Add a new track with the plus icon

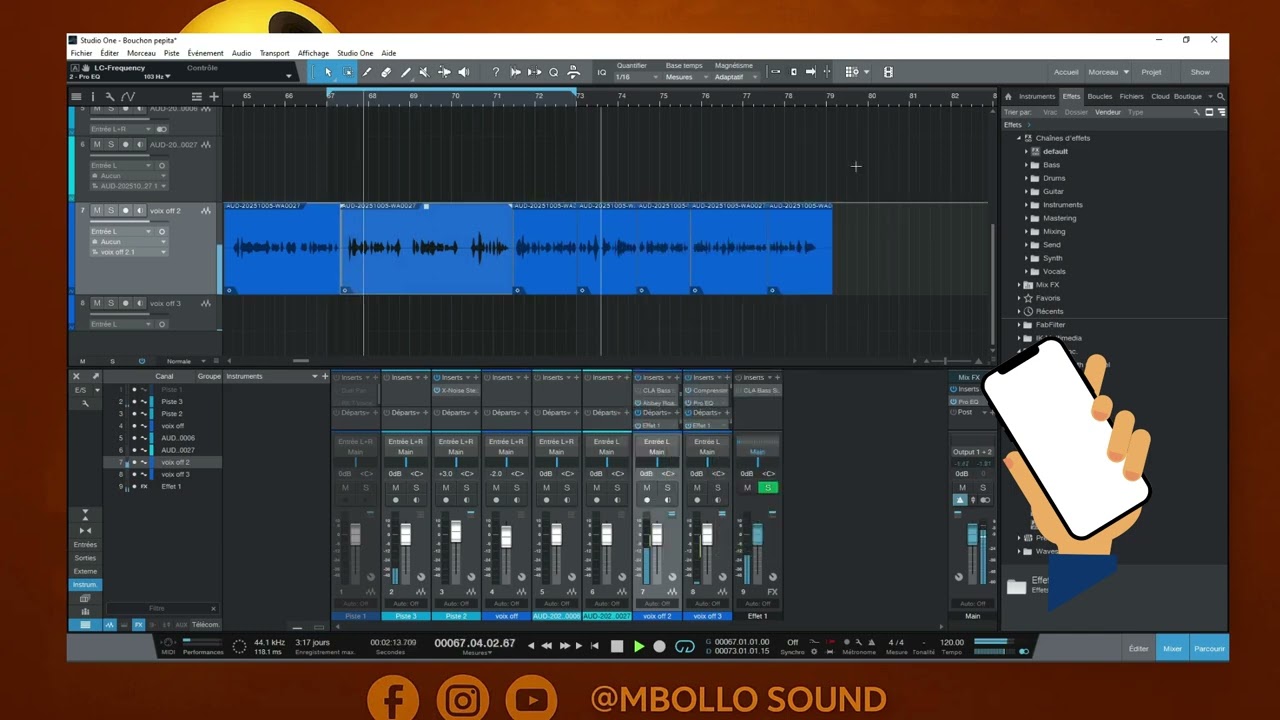tap(213, 97)
